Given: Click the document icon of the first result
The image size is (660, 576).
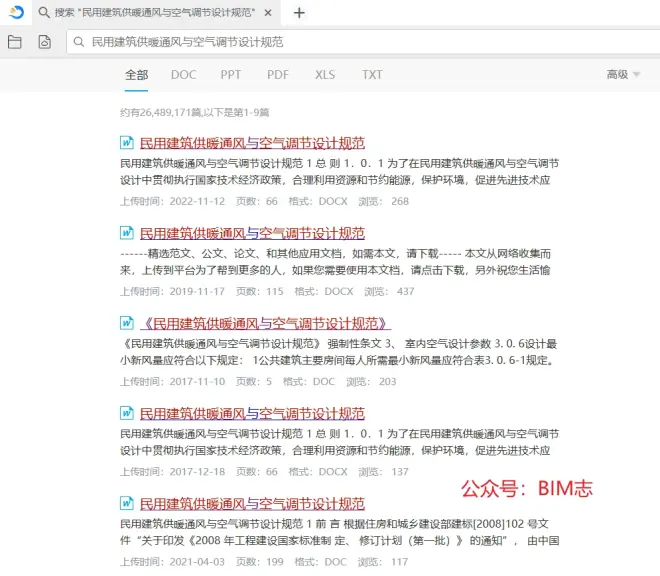Looking at the screenshot, I should pos(127,143).
